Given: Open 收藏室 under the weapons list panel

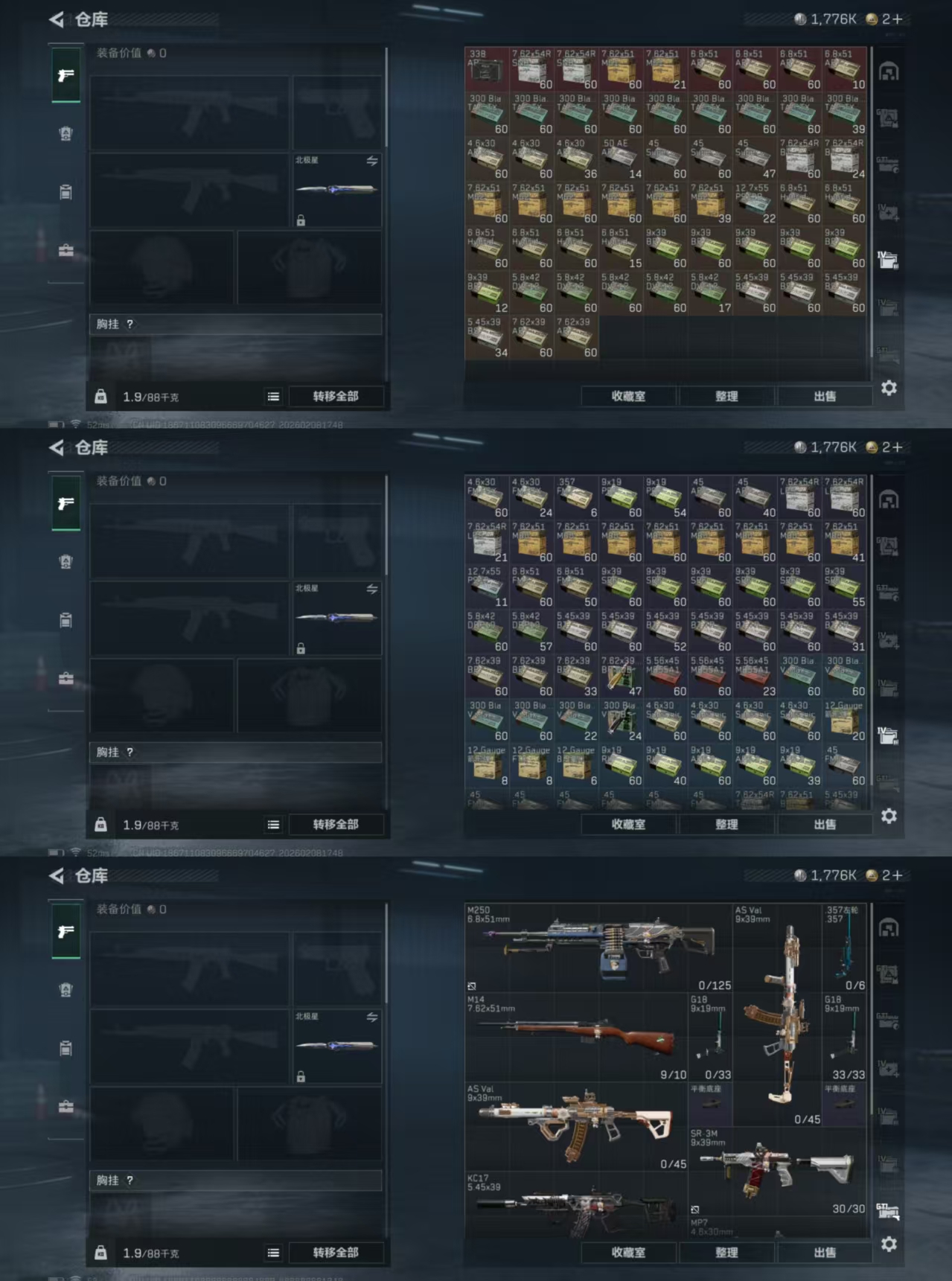Looking at the screenshot, I should click(x=628, y=1253).
